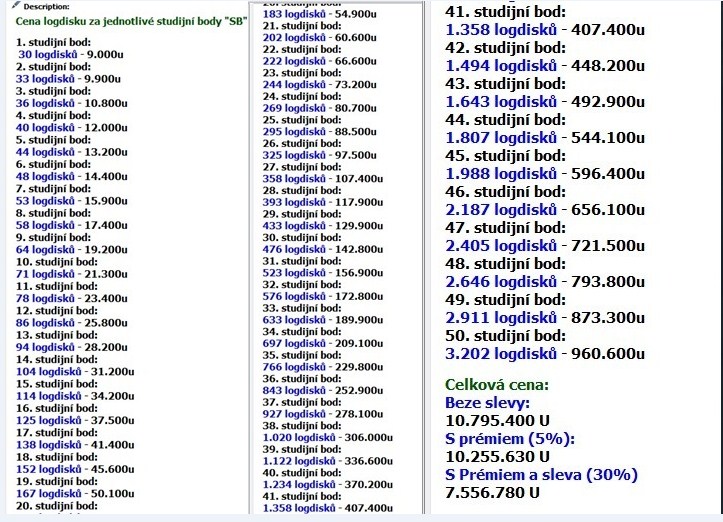Click the total "10.795.400 U"
The height and width of the screenshot is (522, 723).
498,421
